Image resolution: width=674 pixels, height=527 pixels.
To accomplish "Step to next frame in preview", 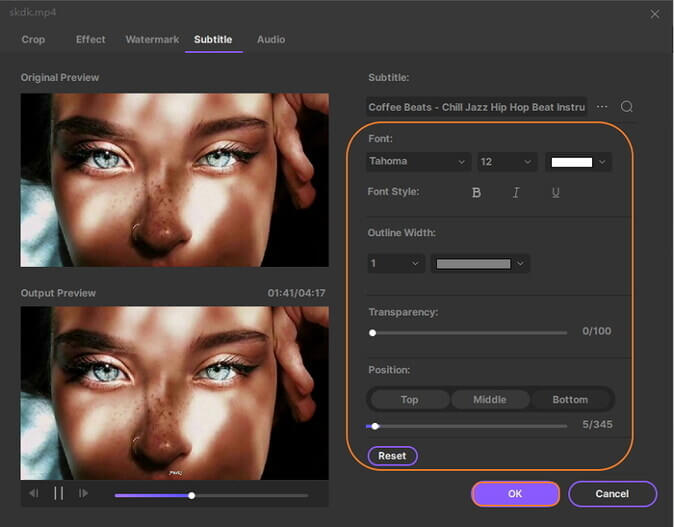I will (x=83, y=493).
